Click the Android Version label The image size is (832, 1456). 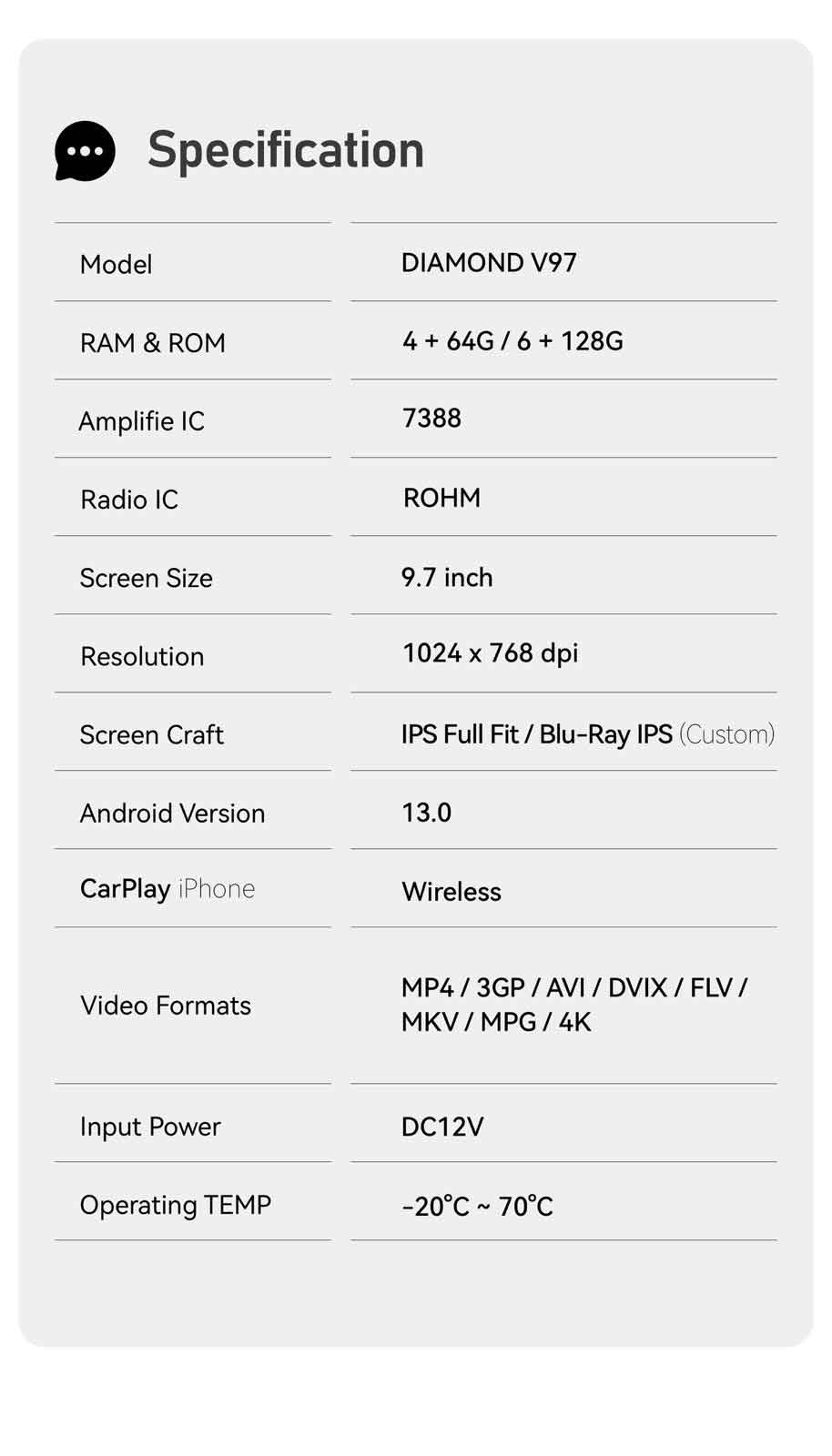click(x=173, y=813)
